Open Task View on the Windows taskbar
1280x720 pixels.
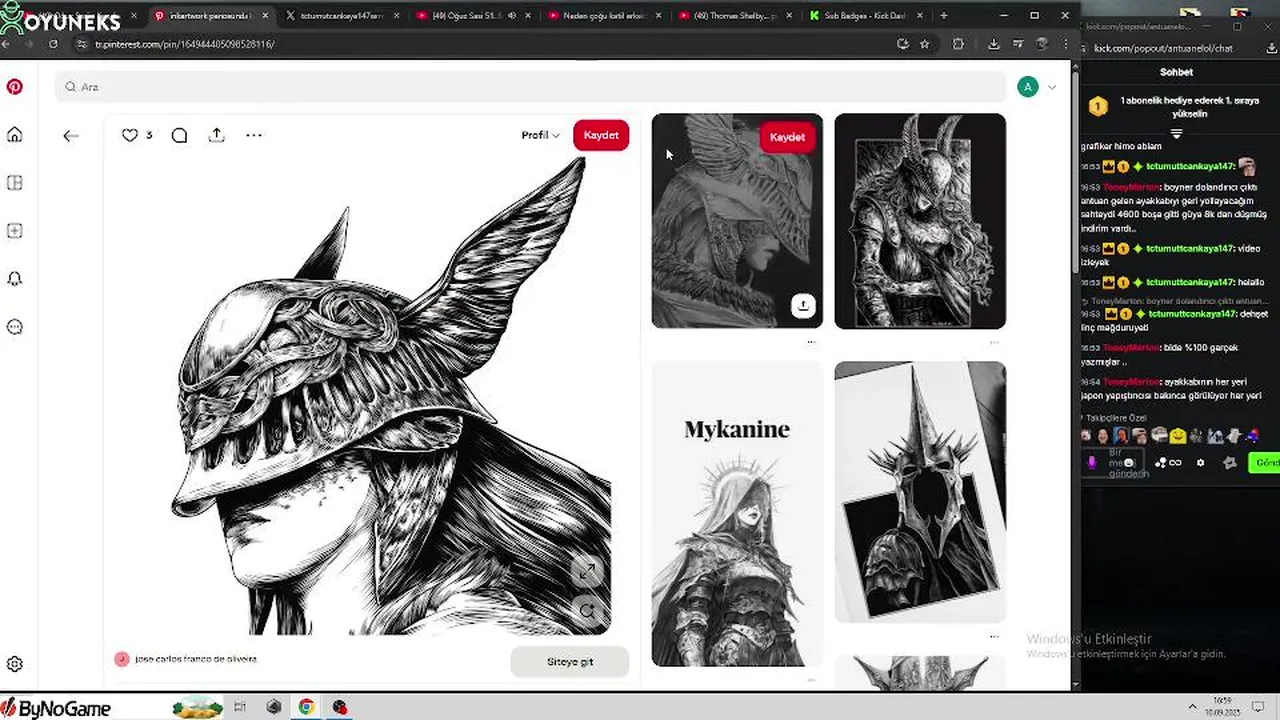[x=240, y=707]
